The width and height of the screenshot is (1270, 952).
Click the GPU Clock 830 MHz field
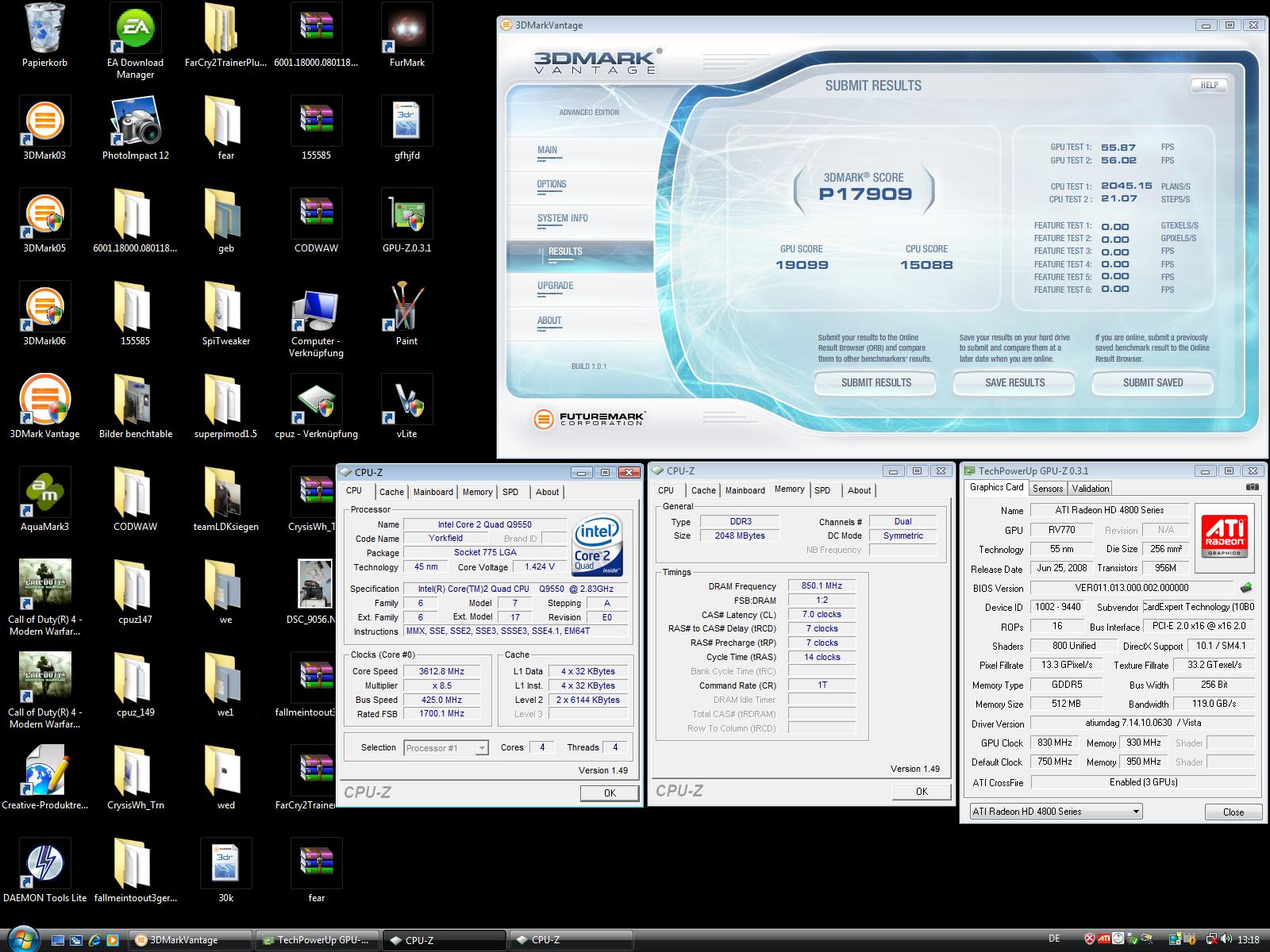1055,743
